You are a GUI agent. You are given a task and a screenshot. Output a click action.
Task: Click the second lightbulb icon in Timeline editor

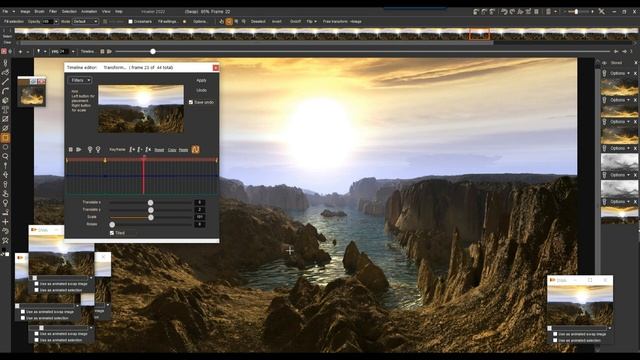tap(98, 150)
